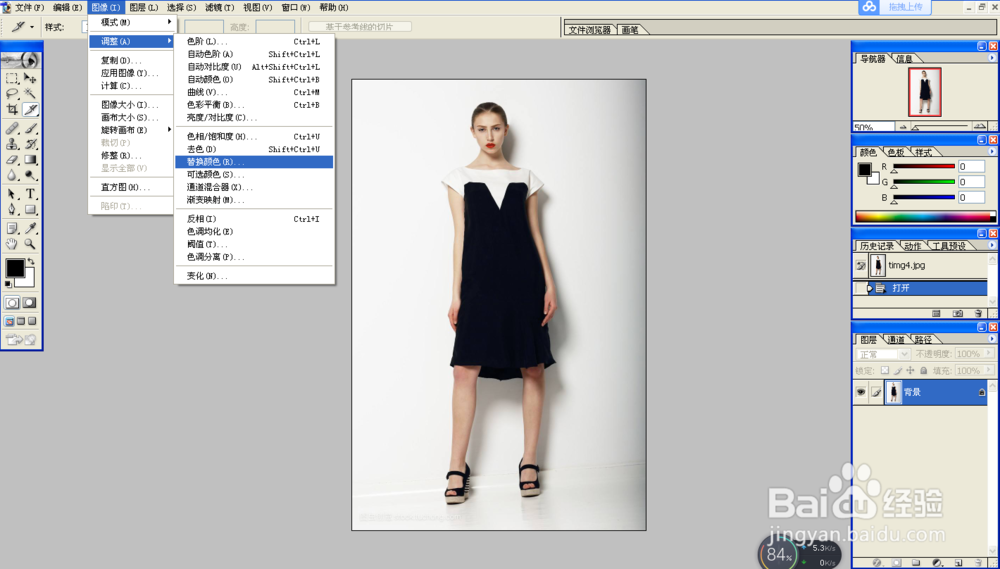Select the Rectangular Marquee tool
The image size is (1000, 569).
tap(12, 78)
